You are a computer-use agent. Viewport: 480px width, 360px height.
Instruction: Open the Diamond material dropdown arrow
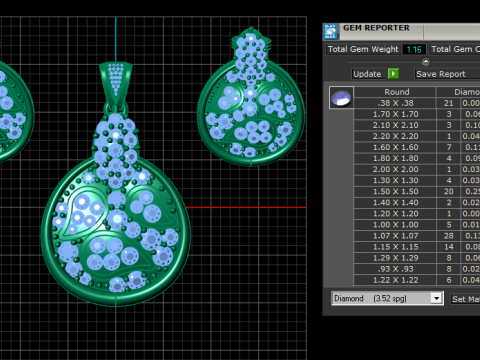(x=436, y=298)
